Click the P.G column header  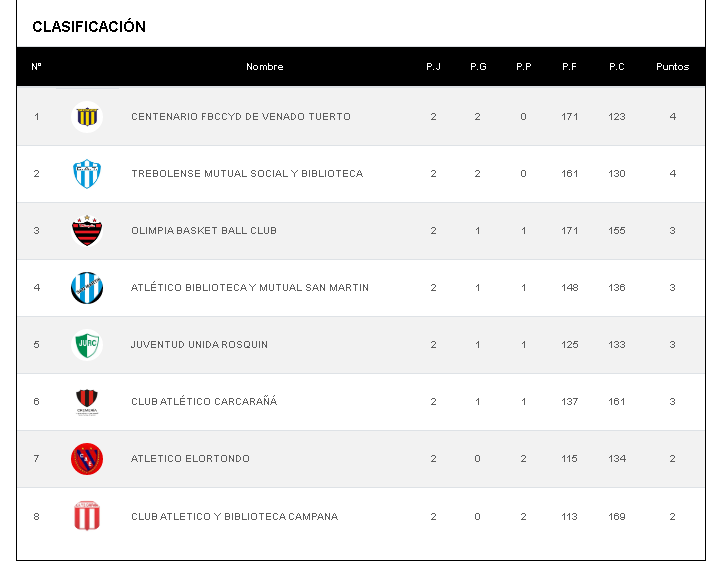[x=478, y=67]
